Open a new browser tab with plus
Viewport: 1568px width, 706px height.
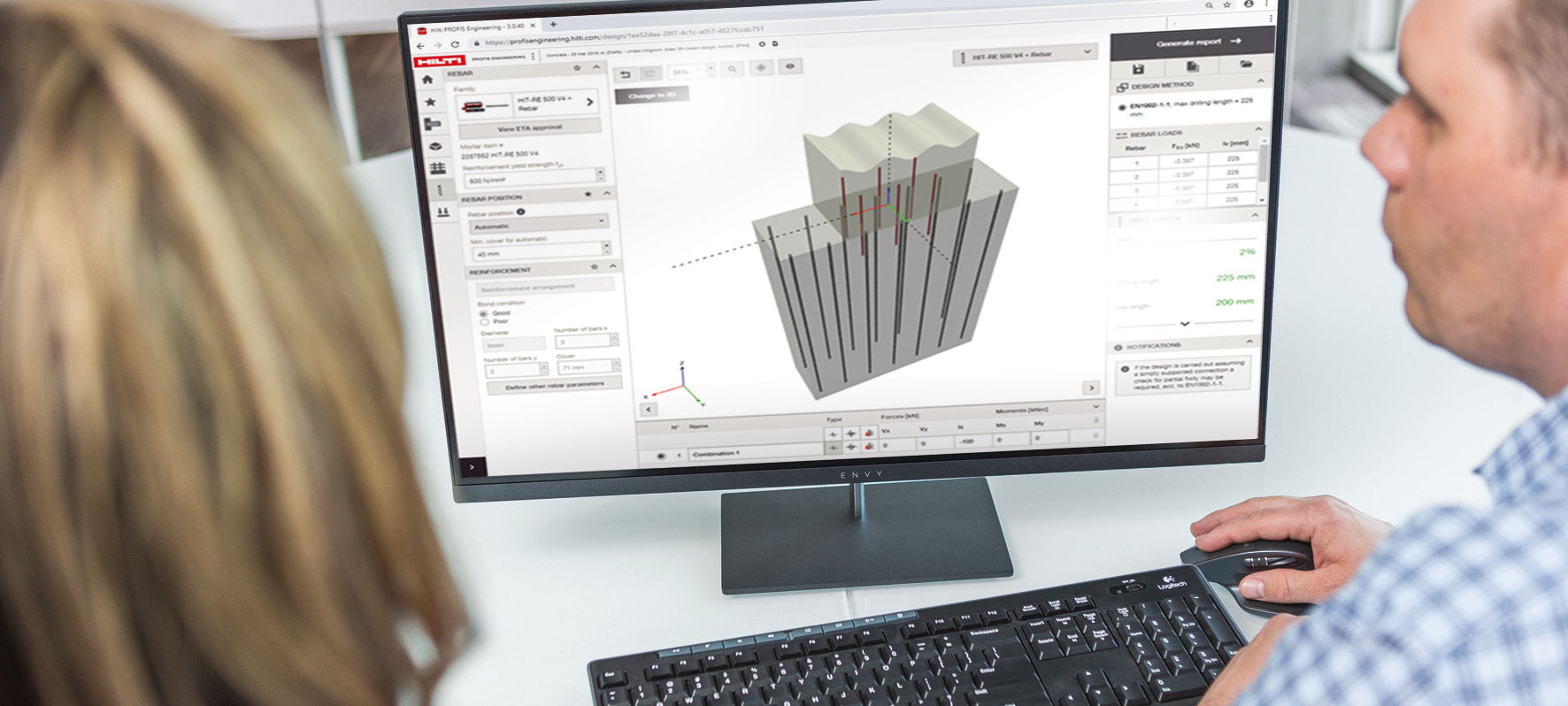click(553, 25)
